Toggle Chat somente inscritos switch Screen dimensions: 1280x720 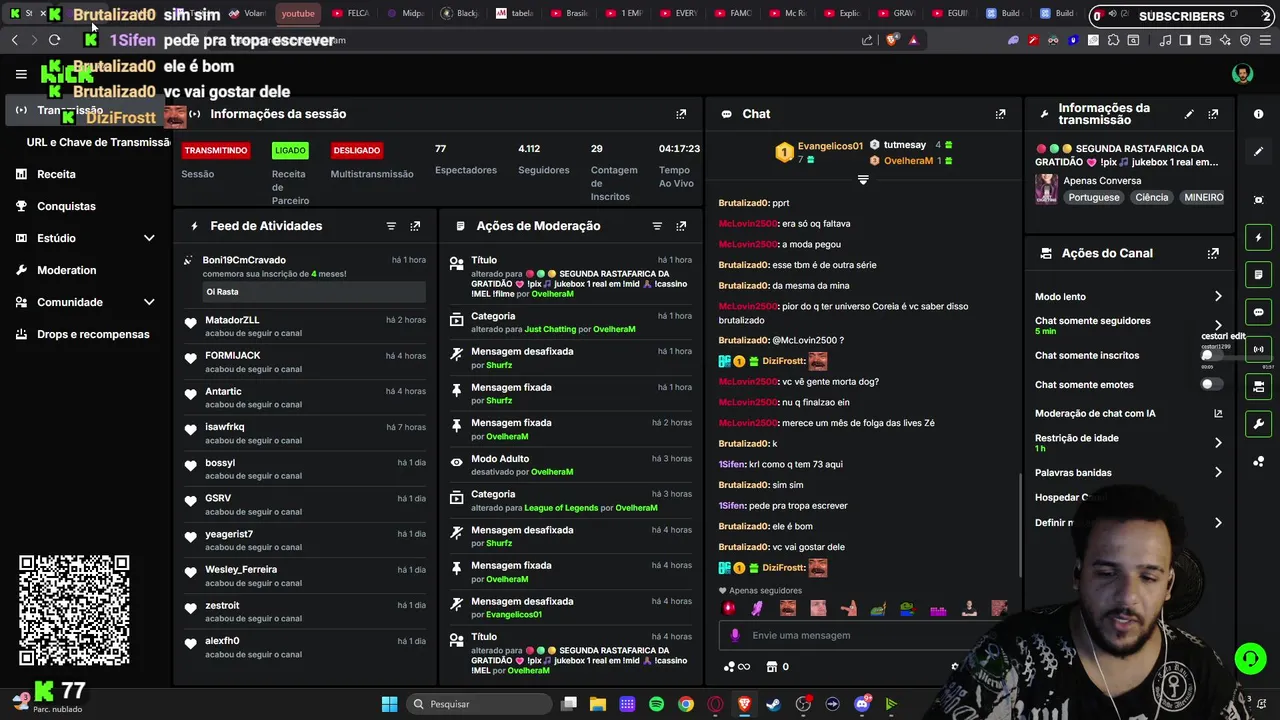click(x=1211, y=355)
